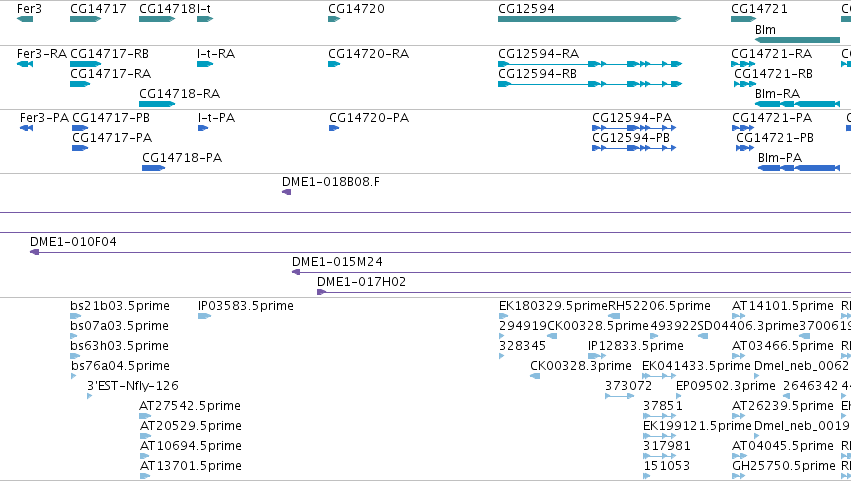Click the CG14718-PA protein feature
This screenshot has width=851, height=481.
pyautogui.click(x=153, y=168)
